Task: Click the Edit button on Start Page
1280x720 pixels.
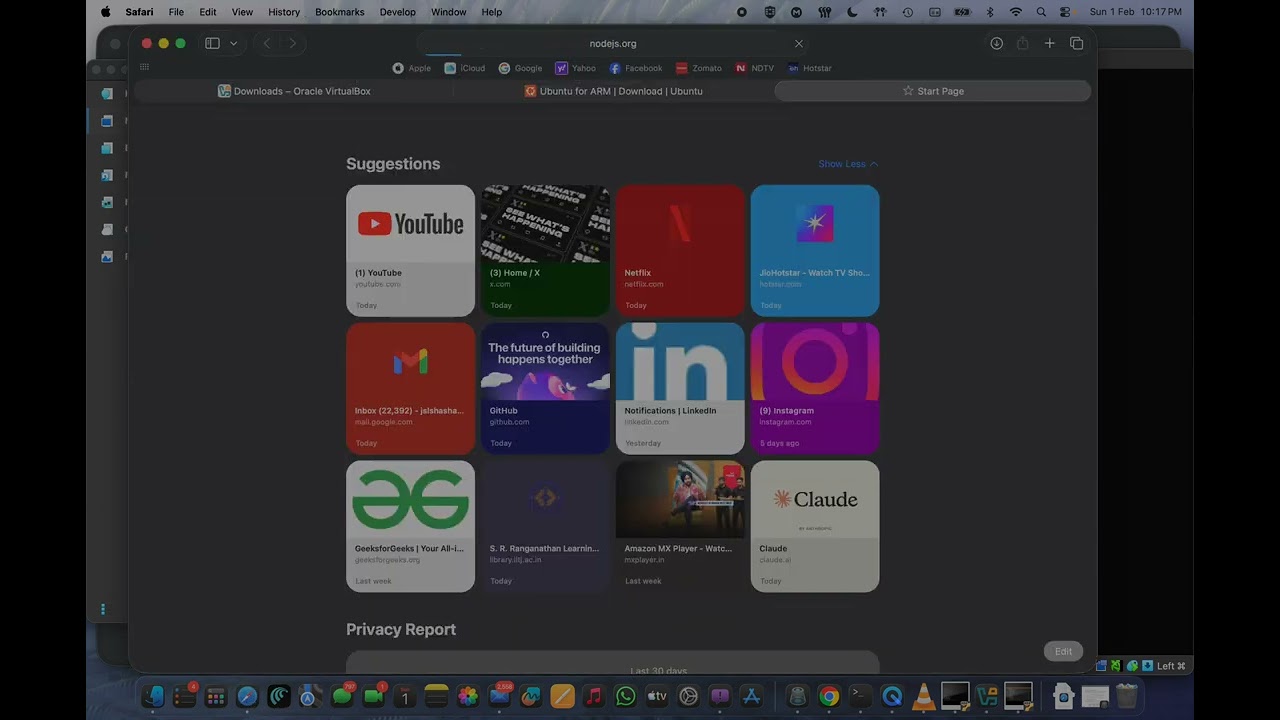Action: pyautogui.click(x=1063, y=651)
